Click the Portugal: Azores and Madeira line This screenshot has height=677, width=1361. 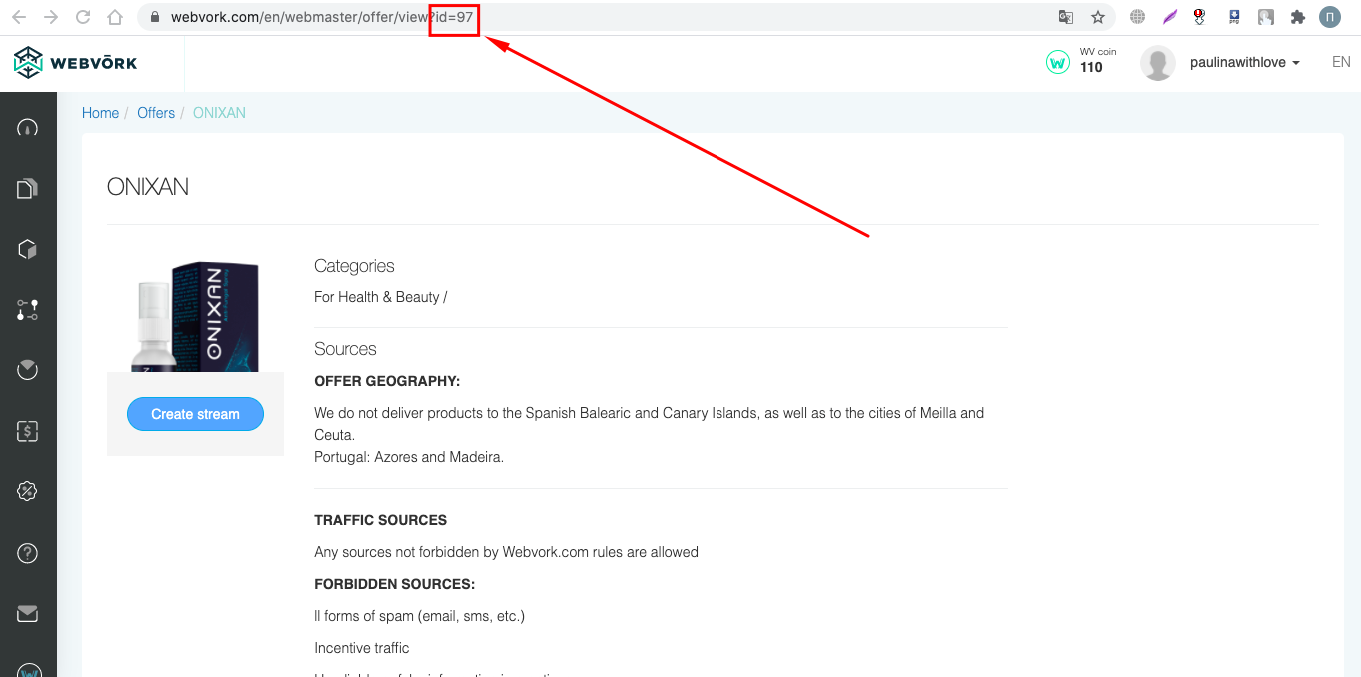pyautogui.click(x=409, y=457)
